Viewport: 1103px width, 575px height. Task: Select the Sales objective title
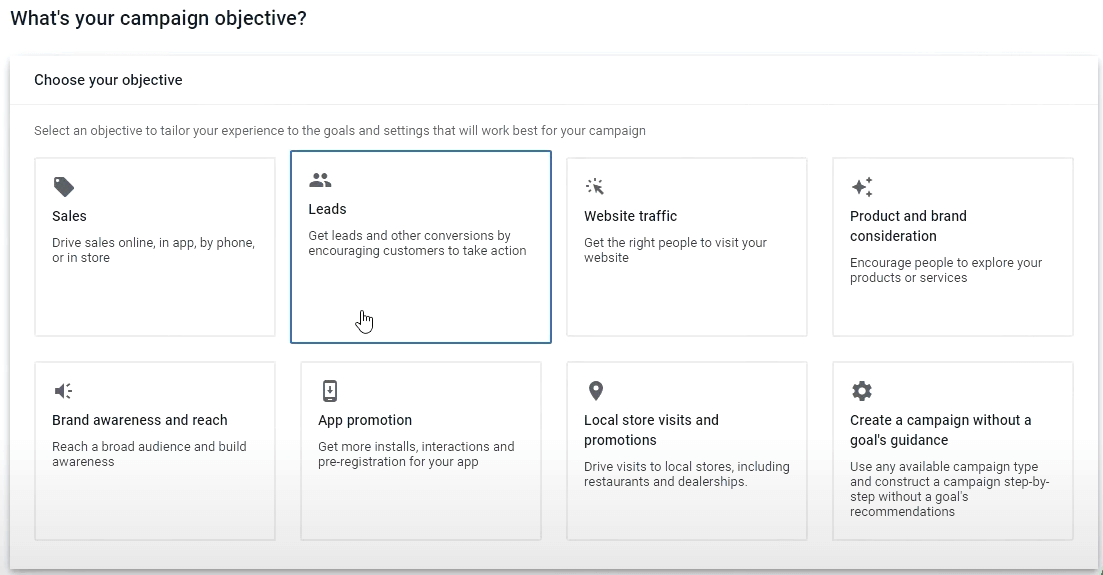pos(69,216)
